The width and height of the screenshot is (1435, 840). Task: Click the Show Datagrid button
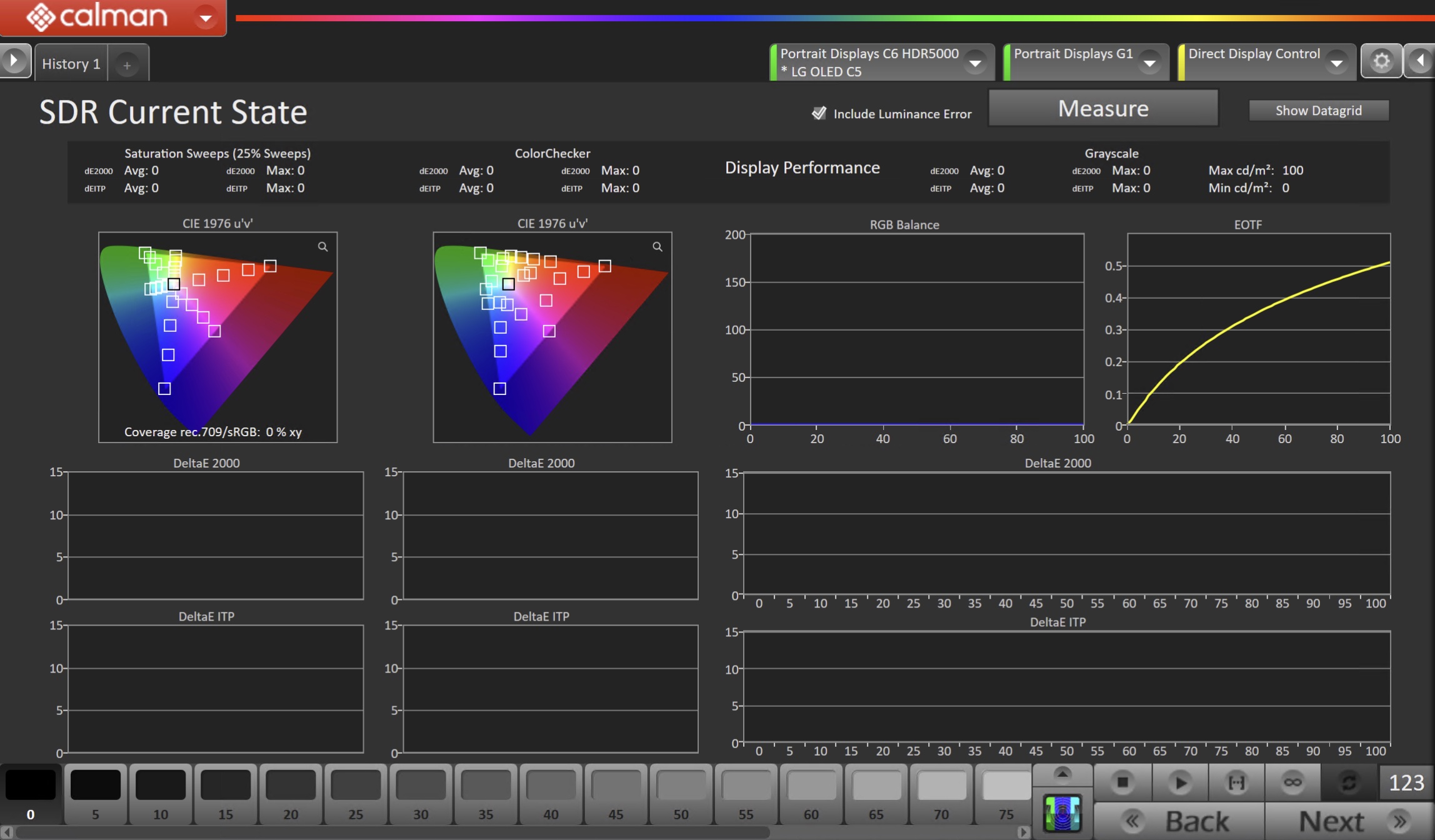[1318, 111]
